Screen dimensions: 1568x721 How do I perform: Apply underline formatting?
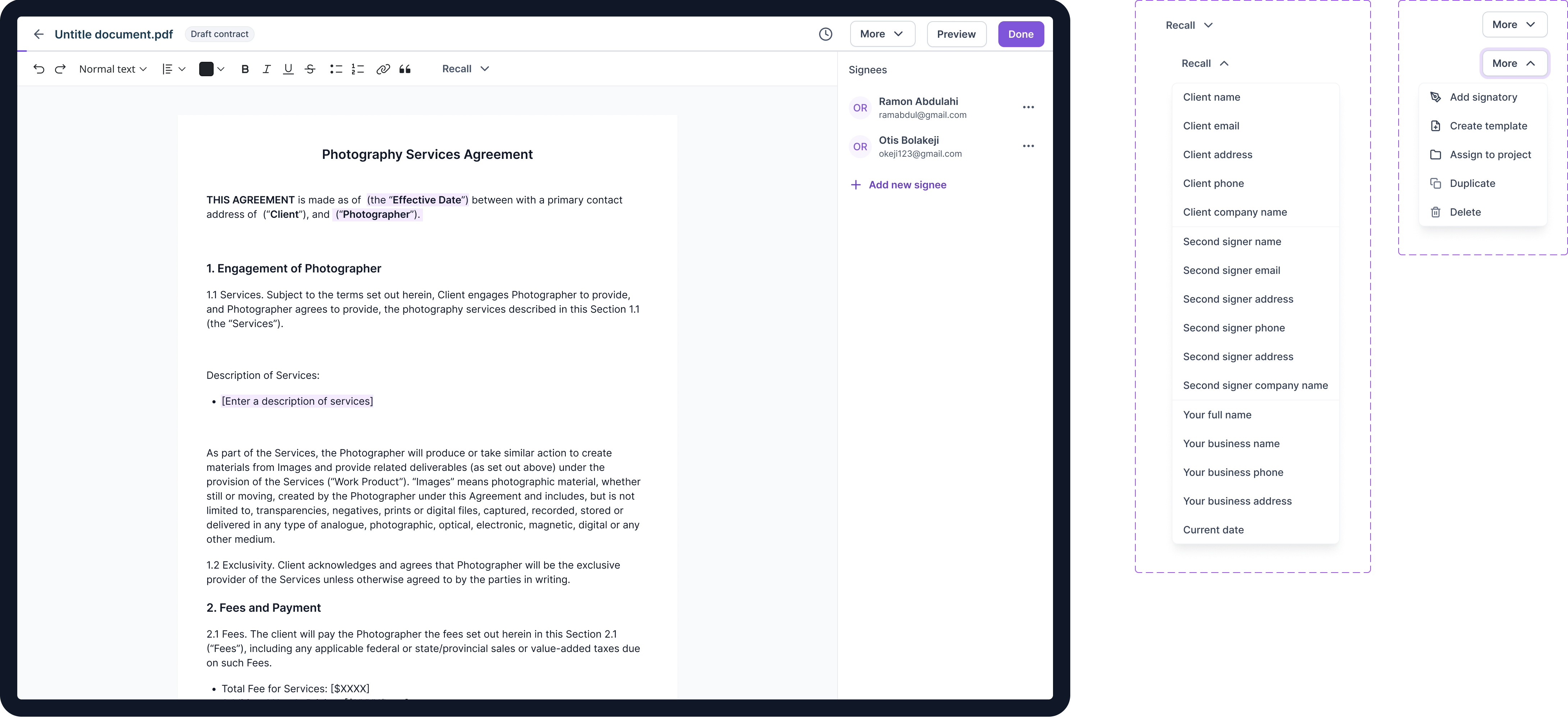coord(288,69)
